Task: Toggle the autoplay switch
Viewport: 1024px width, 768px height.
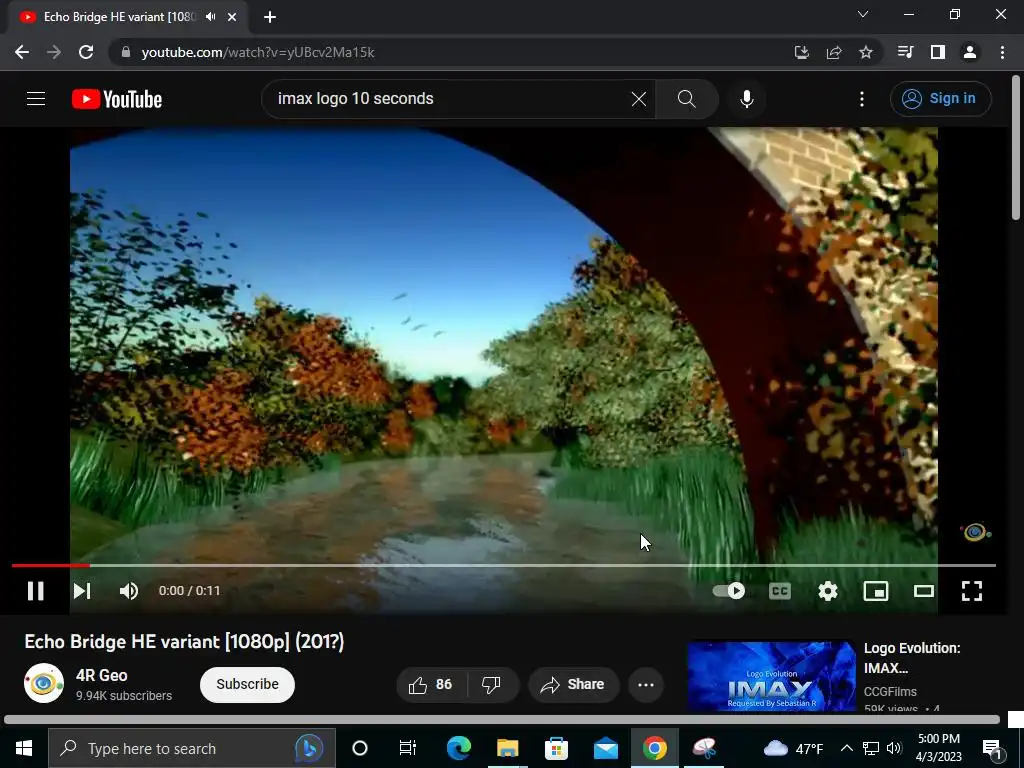Action: 729,591
